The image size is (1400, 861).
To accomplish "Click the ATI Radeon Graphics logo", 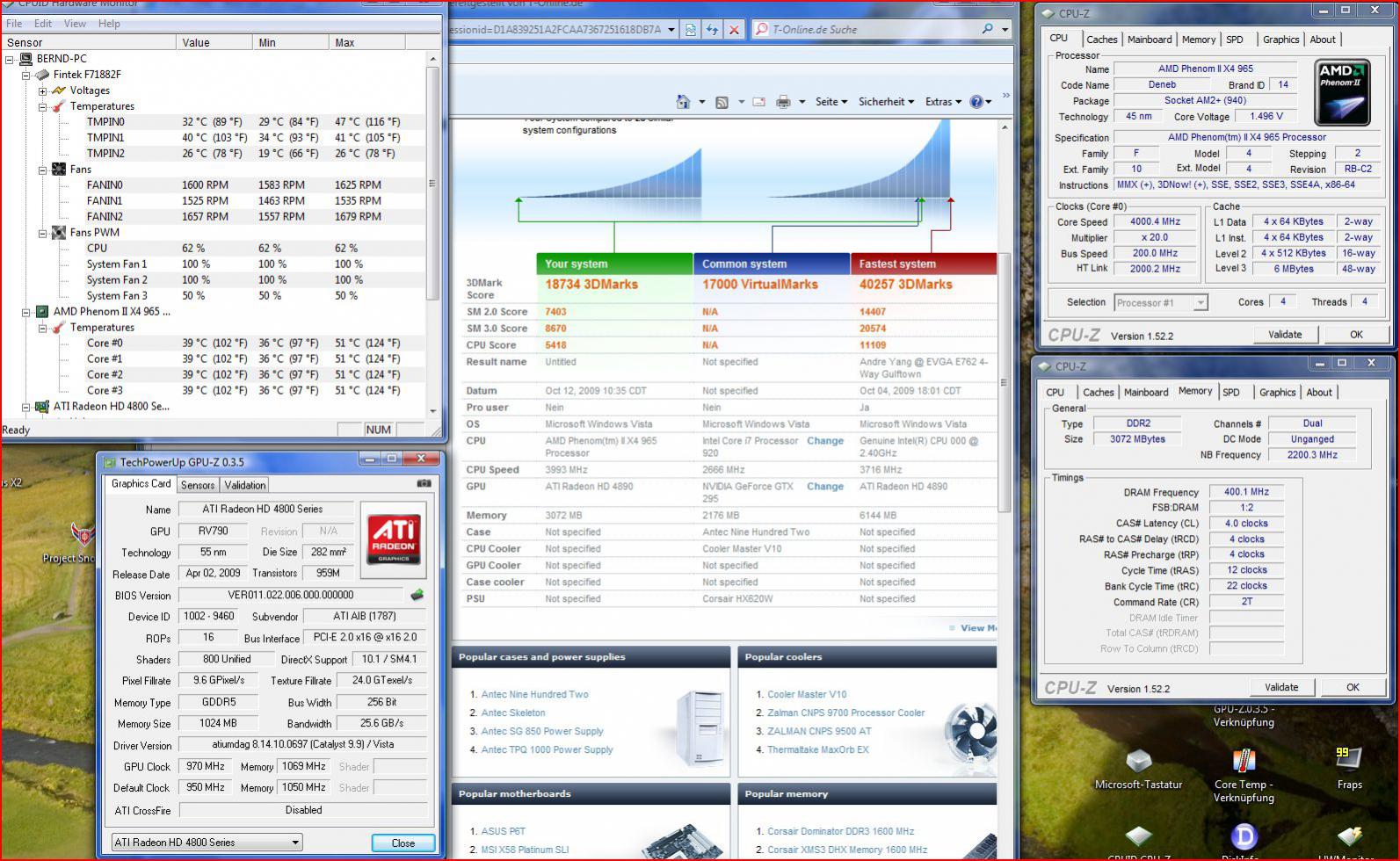I will coord(393,539).
